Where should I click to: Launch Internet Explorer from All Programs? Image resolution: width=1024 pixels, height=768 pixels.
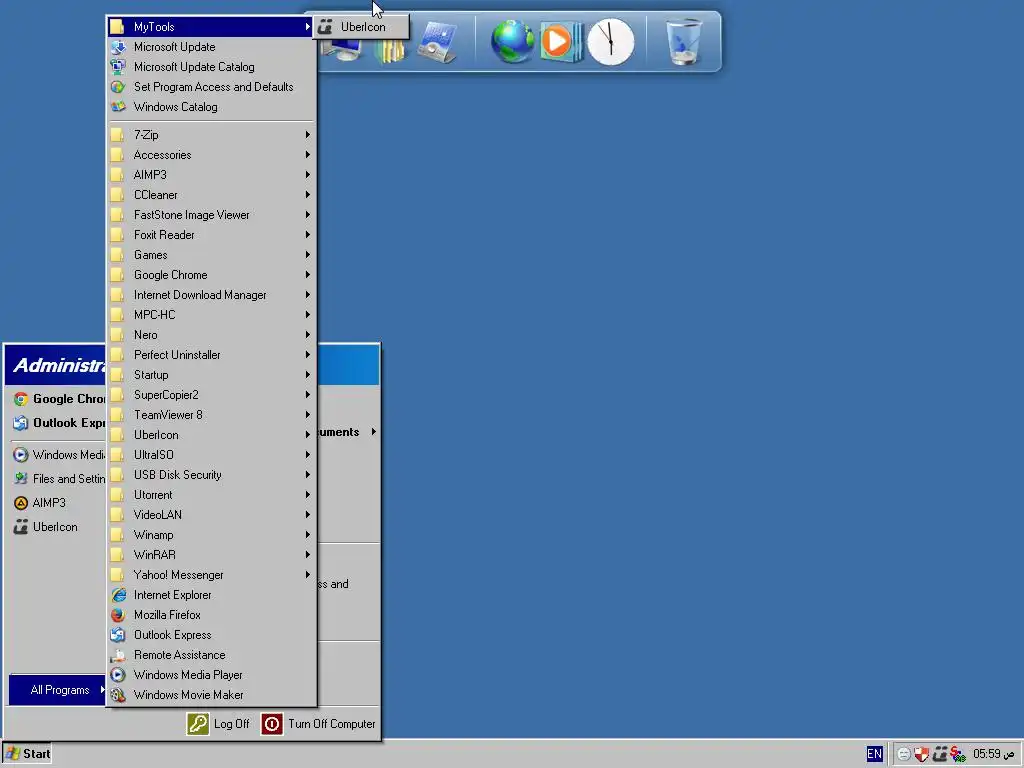(x=212, y=595)
